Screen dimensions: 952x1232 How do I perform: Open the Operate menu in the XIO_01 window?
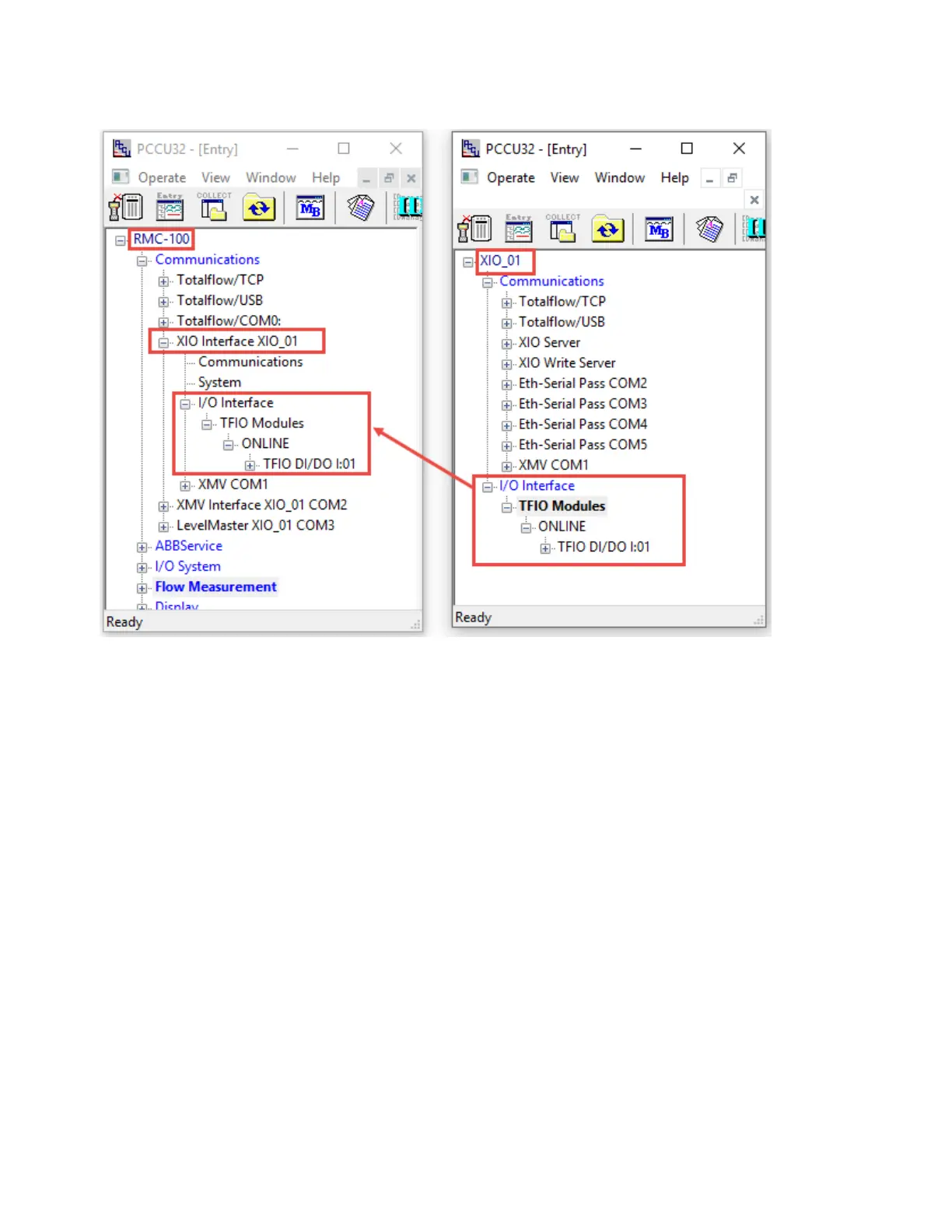pyautogui.click(x=511, y=177)
